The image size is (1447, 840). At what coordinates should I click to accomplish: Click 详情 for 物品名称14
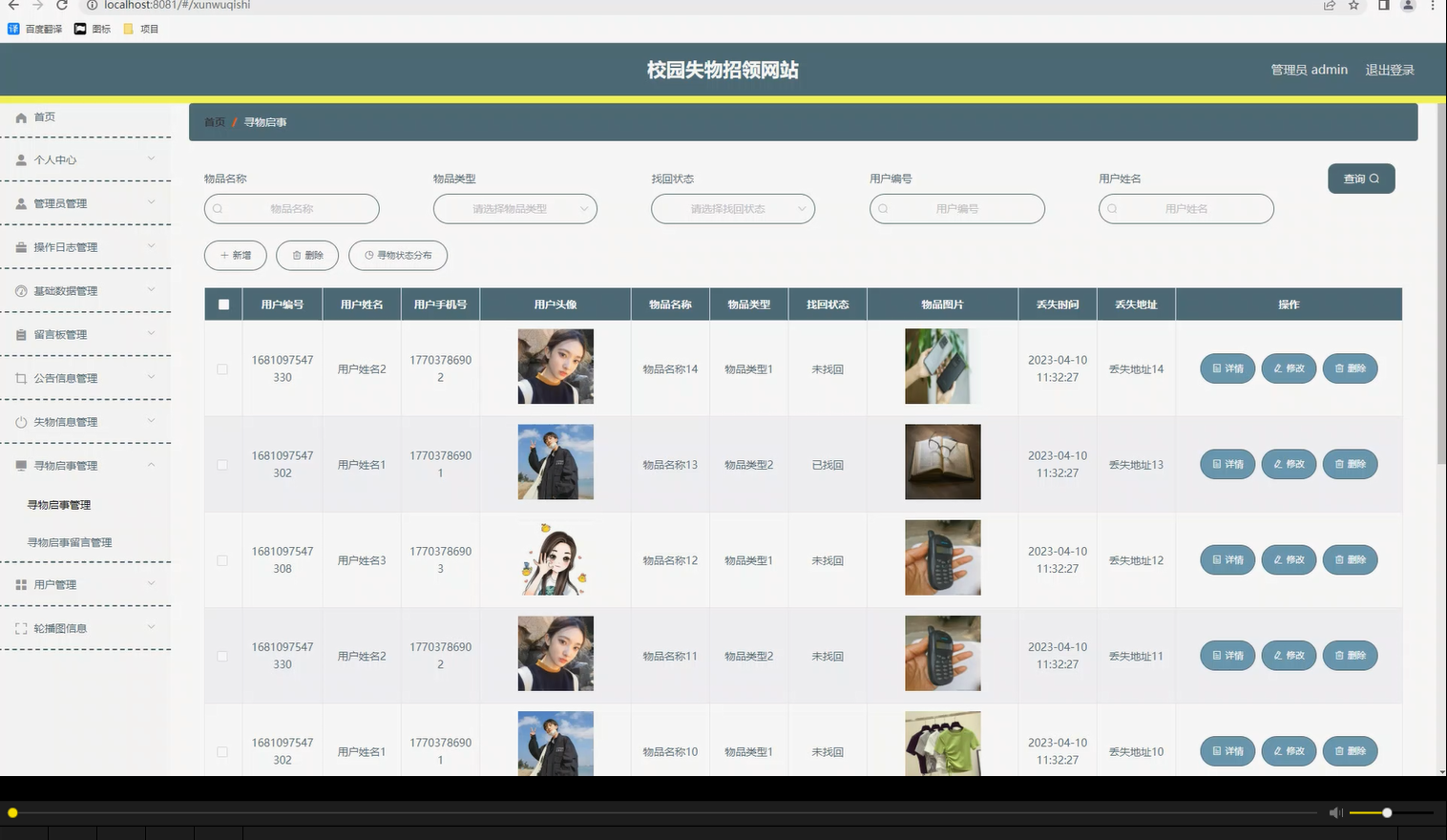1227,368
